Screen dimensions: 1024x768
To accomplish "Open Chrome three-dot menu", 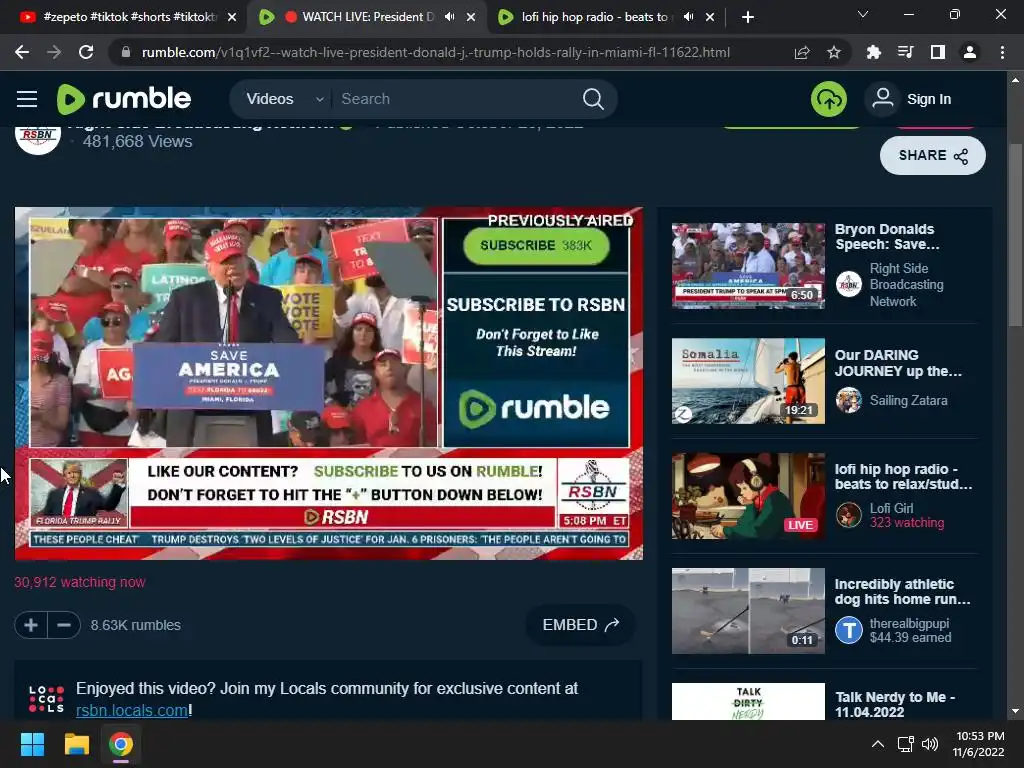I will [1002, 52].
